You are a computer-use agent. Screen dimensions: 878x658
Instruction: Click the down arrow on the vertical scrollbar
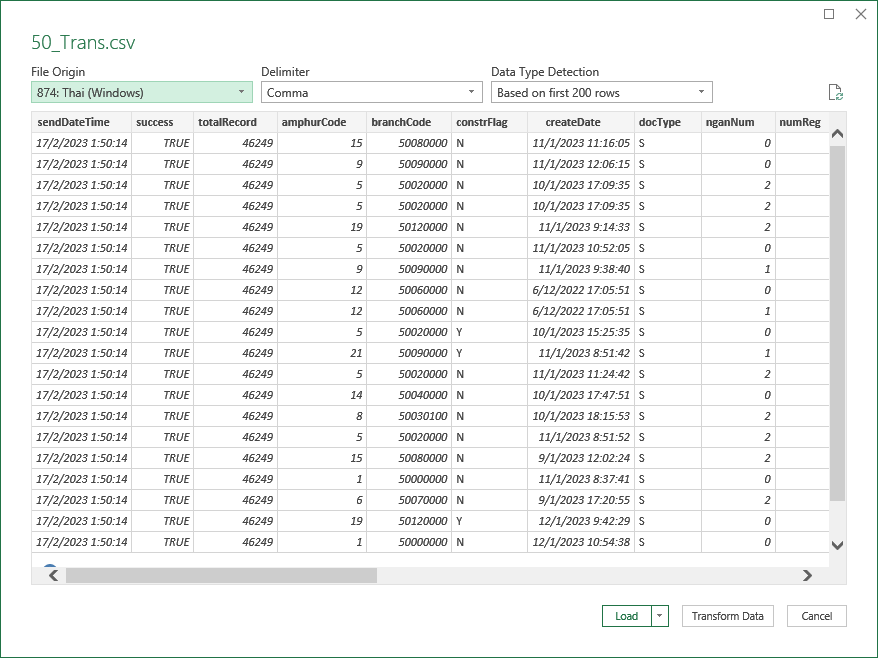point(838,546)
